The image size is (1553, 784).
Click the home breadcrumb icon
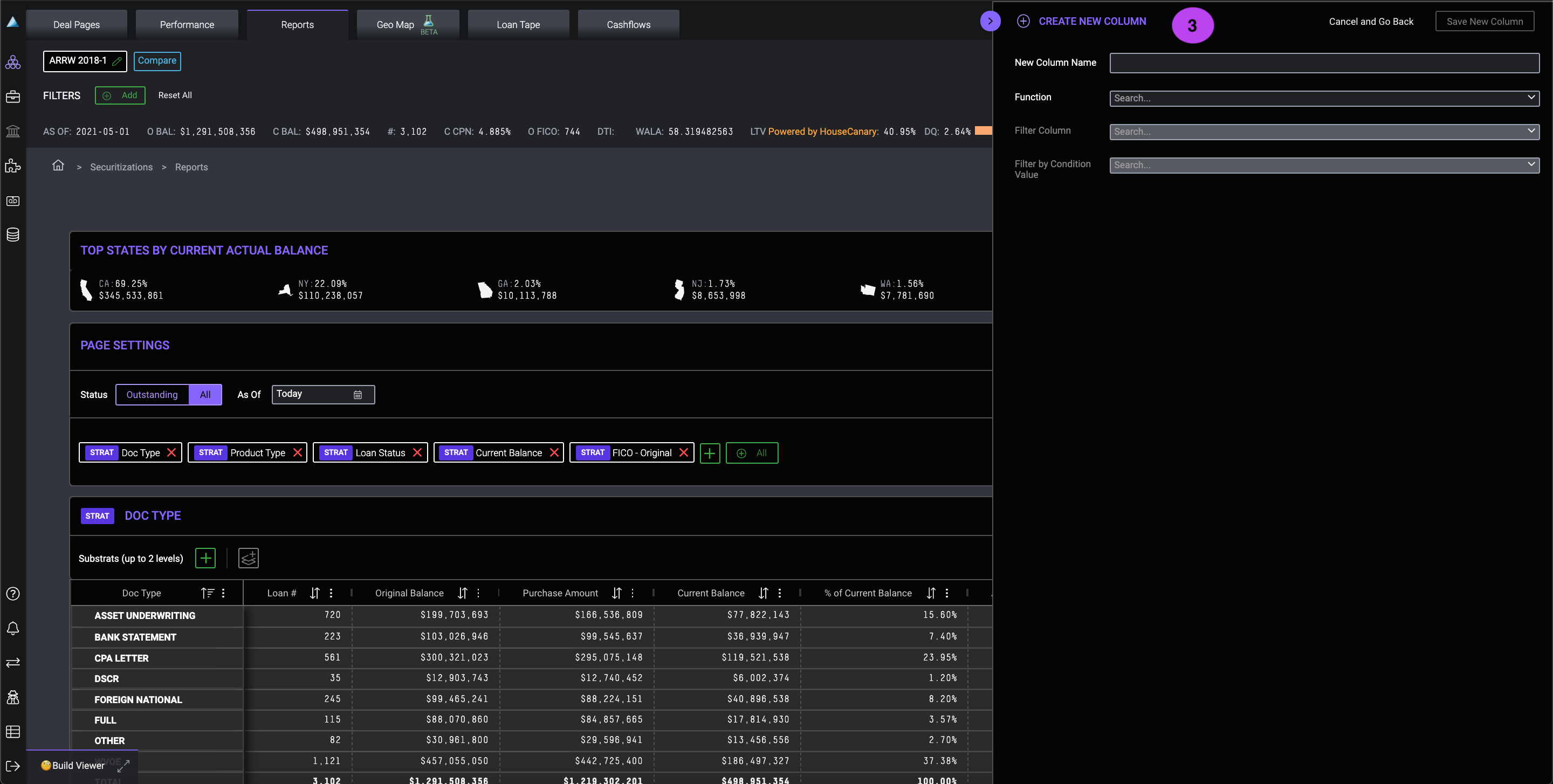pyautogui.click(x=58, y=166)
